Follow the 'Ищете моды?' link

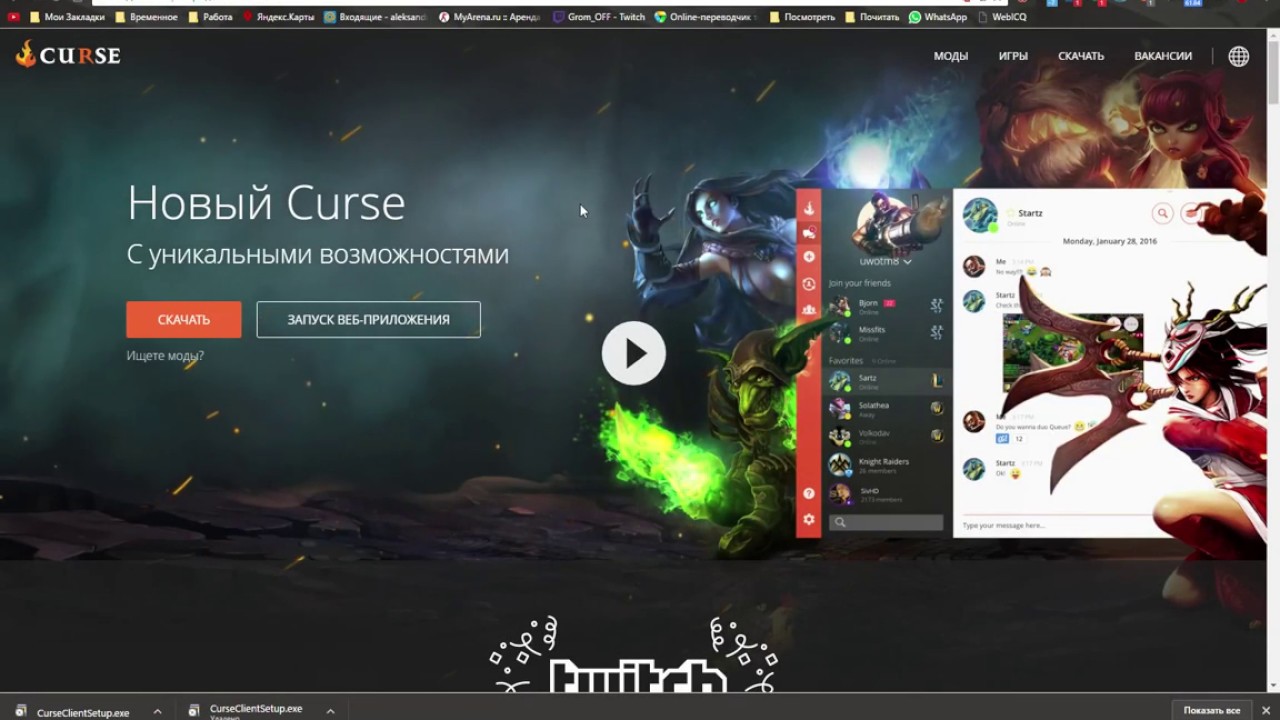[x=165, y=356]
